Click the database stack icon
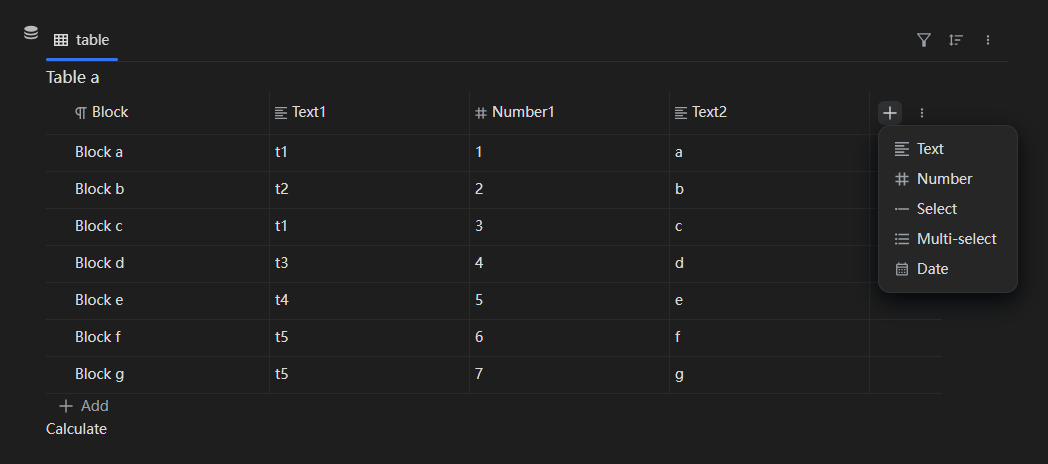The image size is (1048, 464). coord(31,33)
